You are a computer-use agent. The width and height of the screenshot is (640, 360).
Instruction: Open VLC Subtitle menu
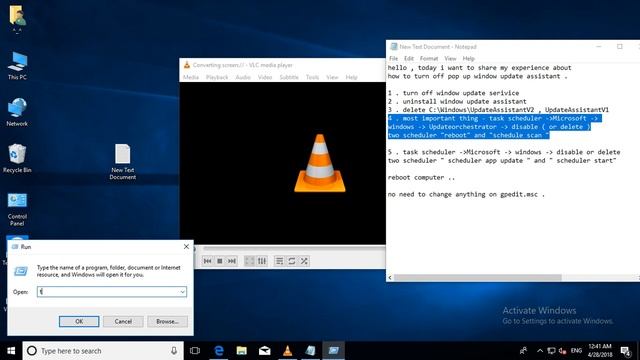[x=289, y=77]
